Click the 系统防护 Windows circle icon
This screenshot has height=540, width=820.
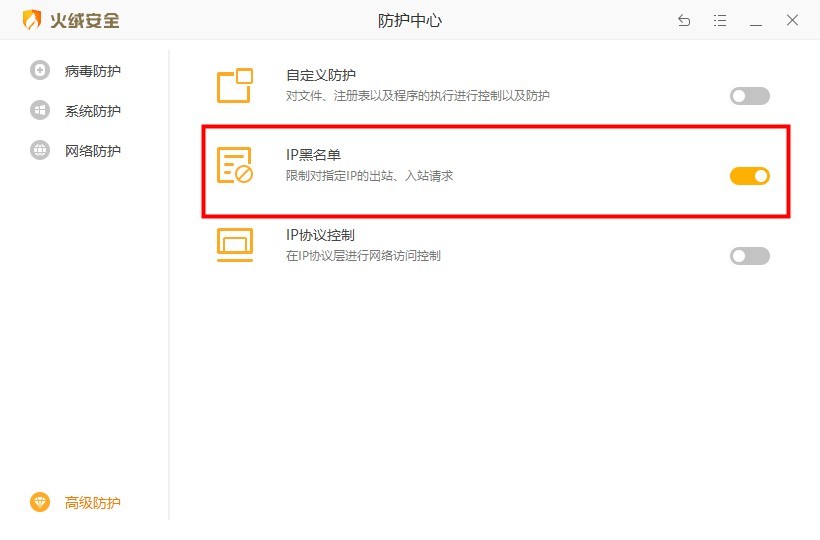click(40, 110)
